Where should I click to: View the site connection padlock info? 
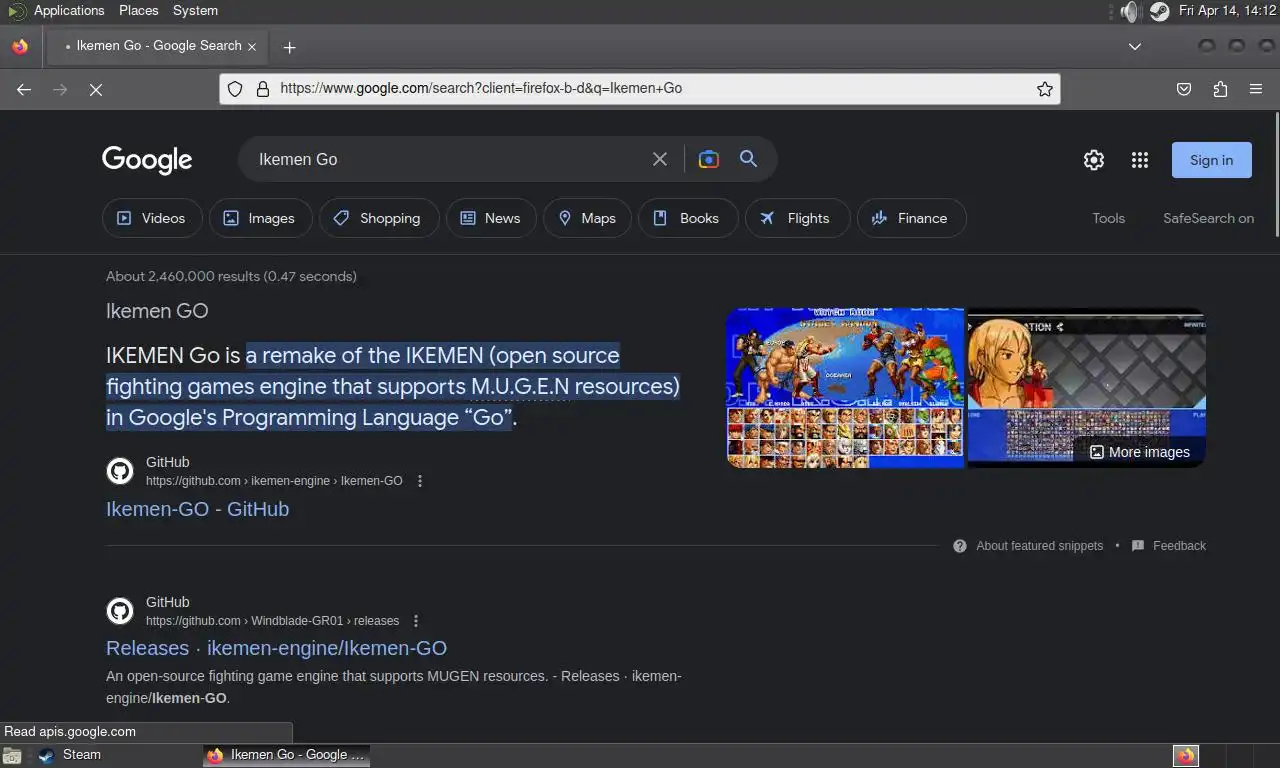pyautogui.click(x=262, y=89)
